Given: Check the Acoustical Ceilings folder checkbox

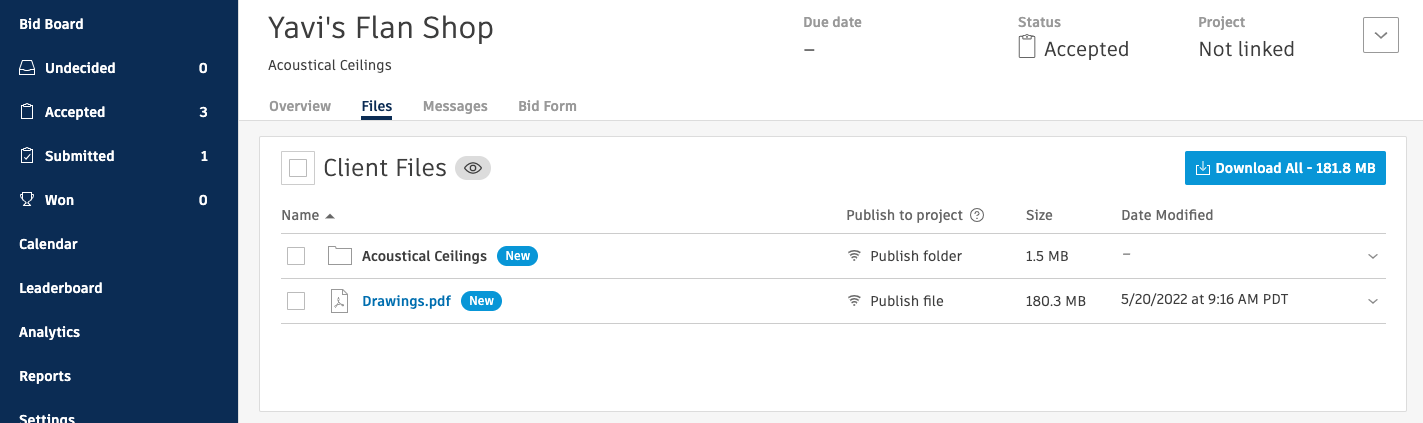Looking at the screenshot, I should [296, 257].
